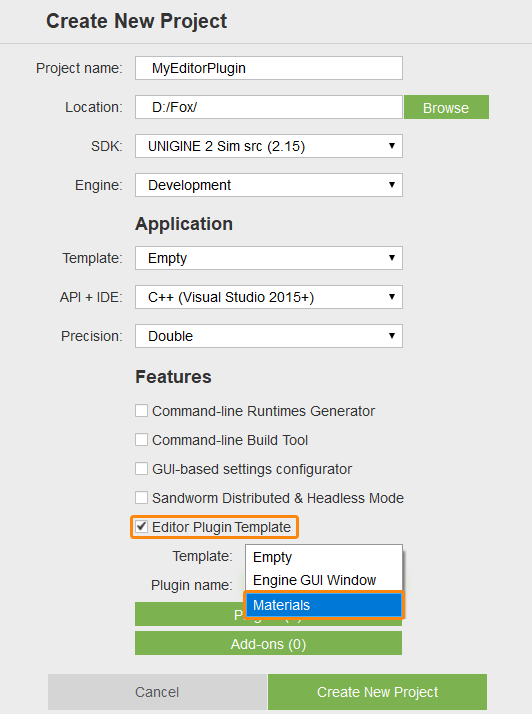
Task: Uncheck Editor Plugin Template checkbox
Action: point(142,527)
